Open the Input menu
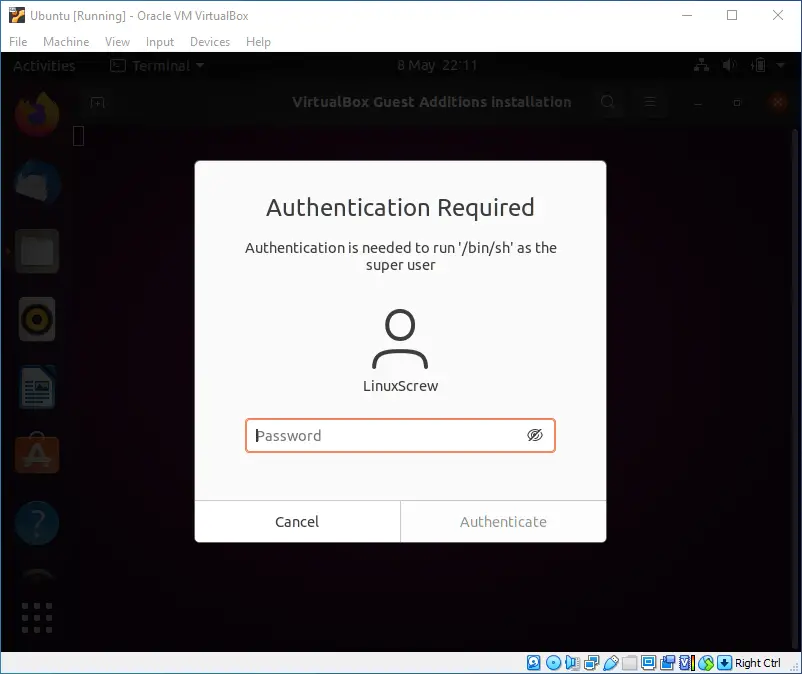The width and height of the screenshot is (802, 674). click(x=160, y=42)
